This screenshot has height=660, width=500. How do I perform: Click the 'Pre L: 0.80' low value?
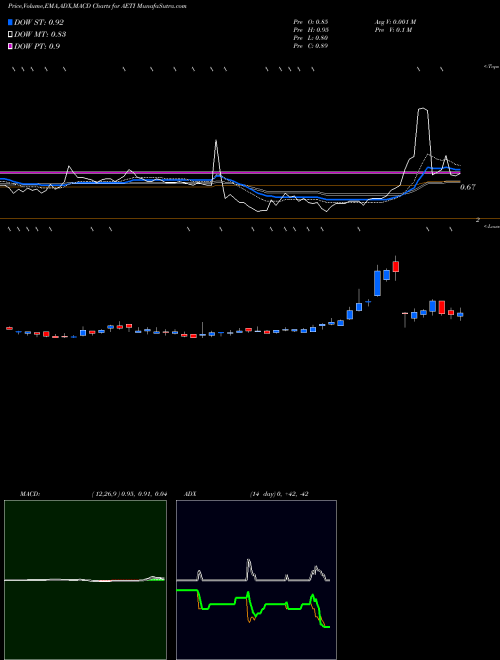[311, 38]
